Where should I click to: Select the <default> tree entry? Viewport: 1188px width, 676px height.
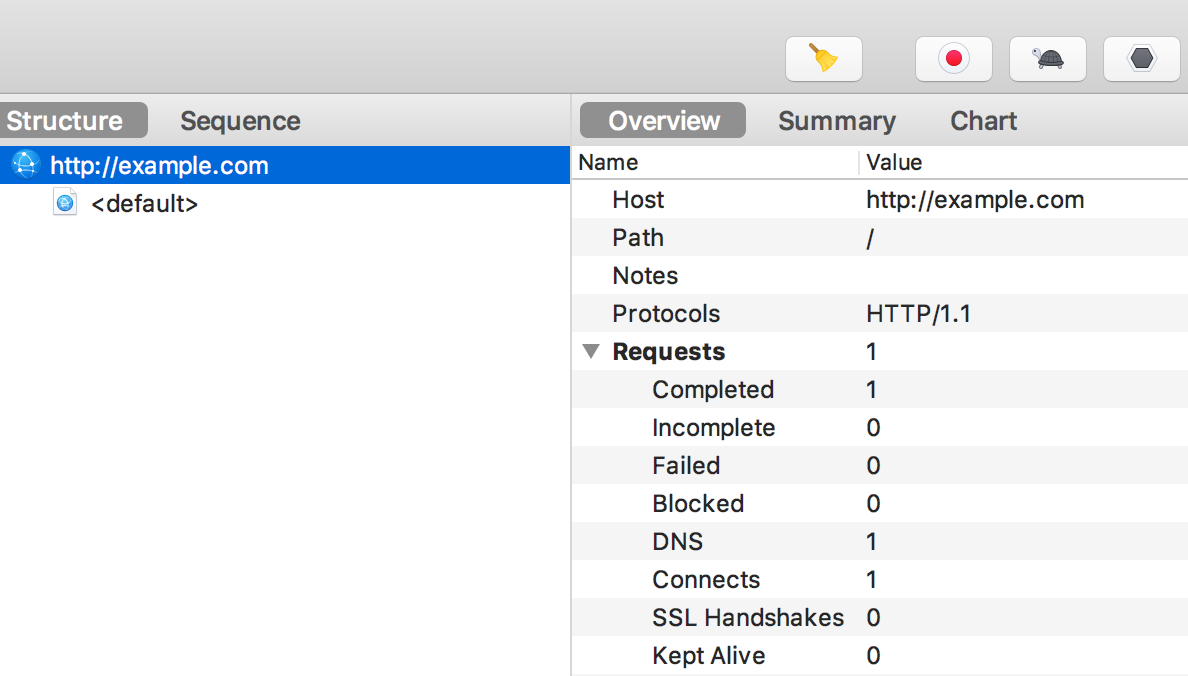(x=144, y=204)
